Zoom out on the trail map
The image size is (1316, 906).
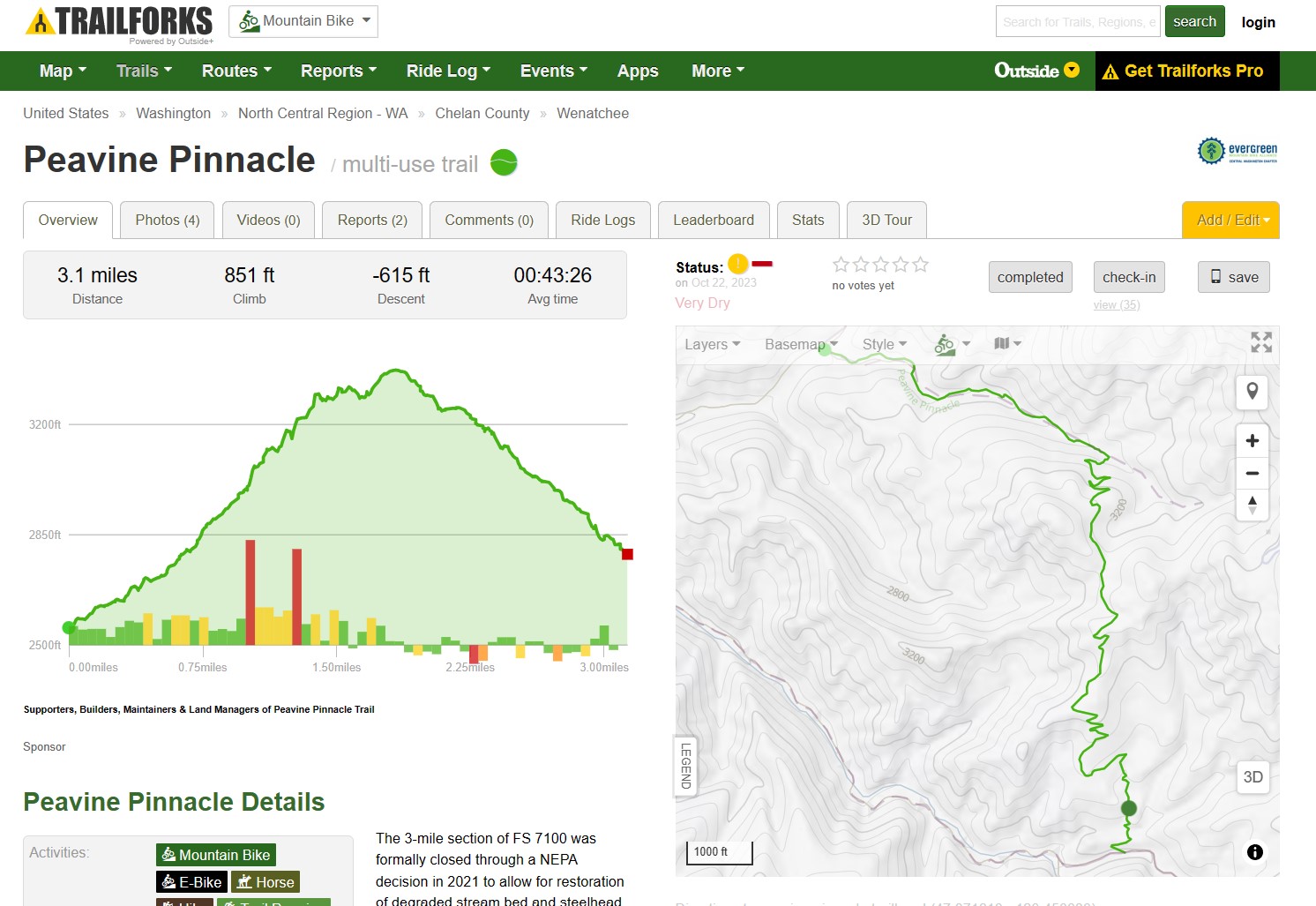click(1252, 474)
